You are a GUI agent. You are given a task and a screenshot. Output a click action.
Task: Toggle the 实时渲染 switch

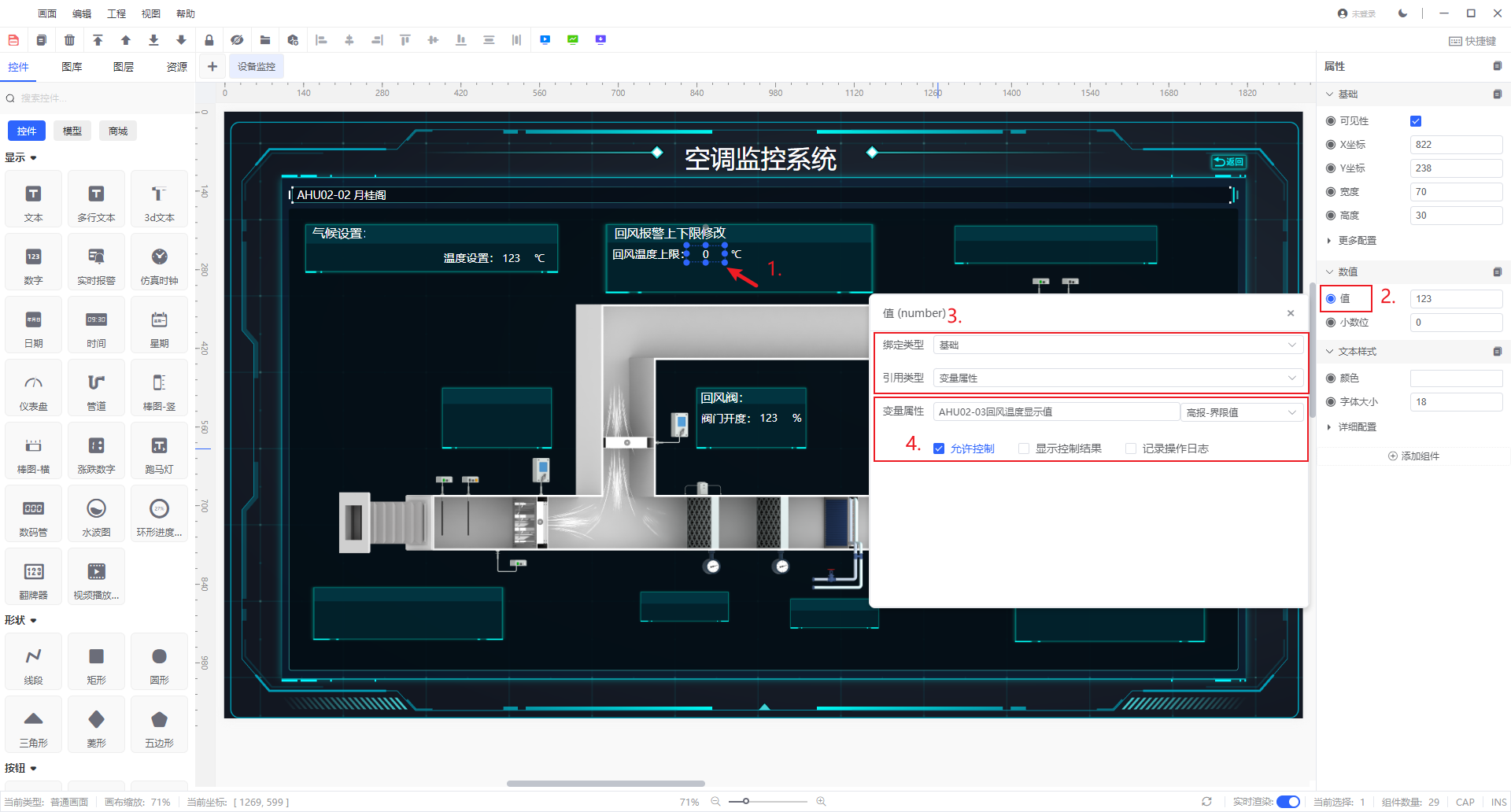(x=1287, y=802)
